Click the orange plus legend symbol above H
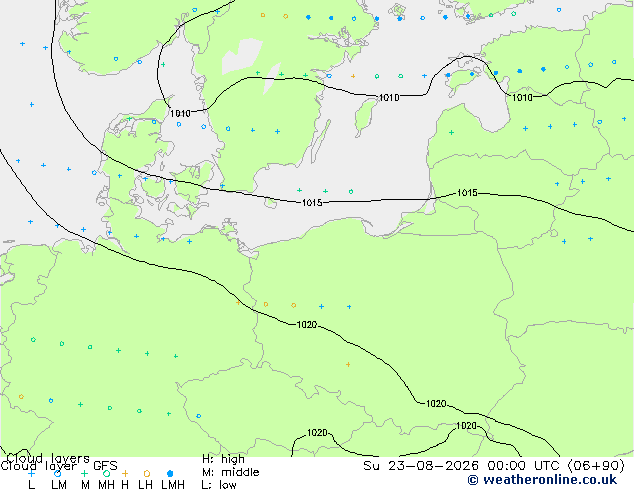The width and height of the screenshot is (634, 490). click(125, 473)
